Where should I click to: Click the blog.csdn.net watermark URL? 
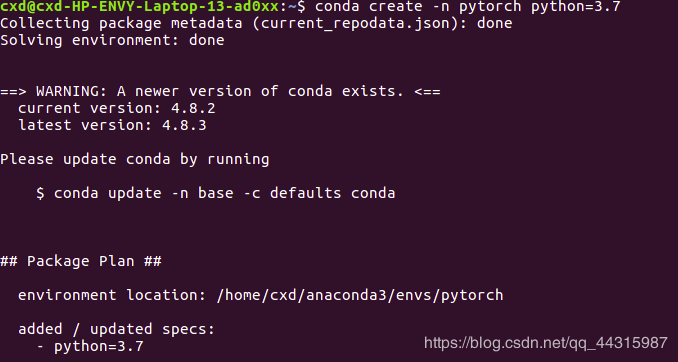[546, 343]
